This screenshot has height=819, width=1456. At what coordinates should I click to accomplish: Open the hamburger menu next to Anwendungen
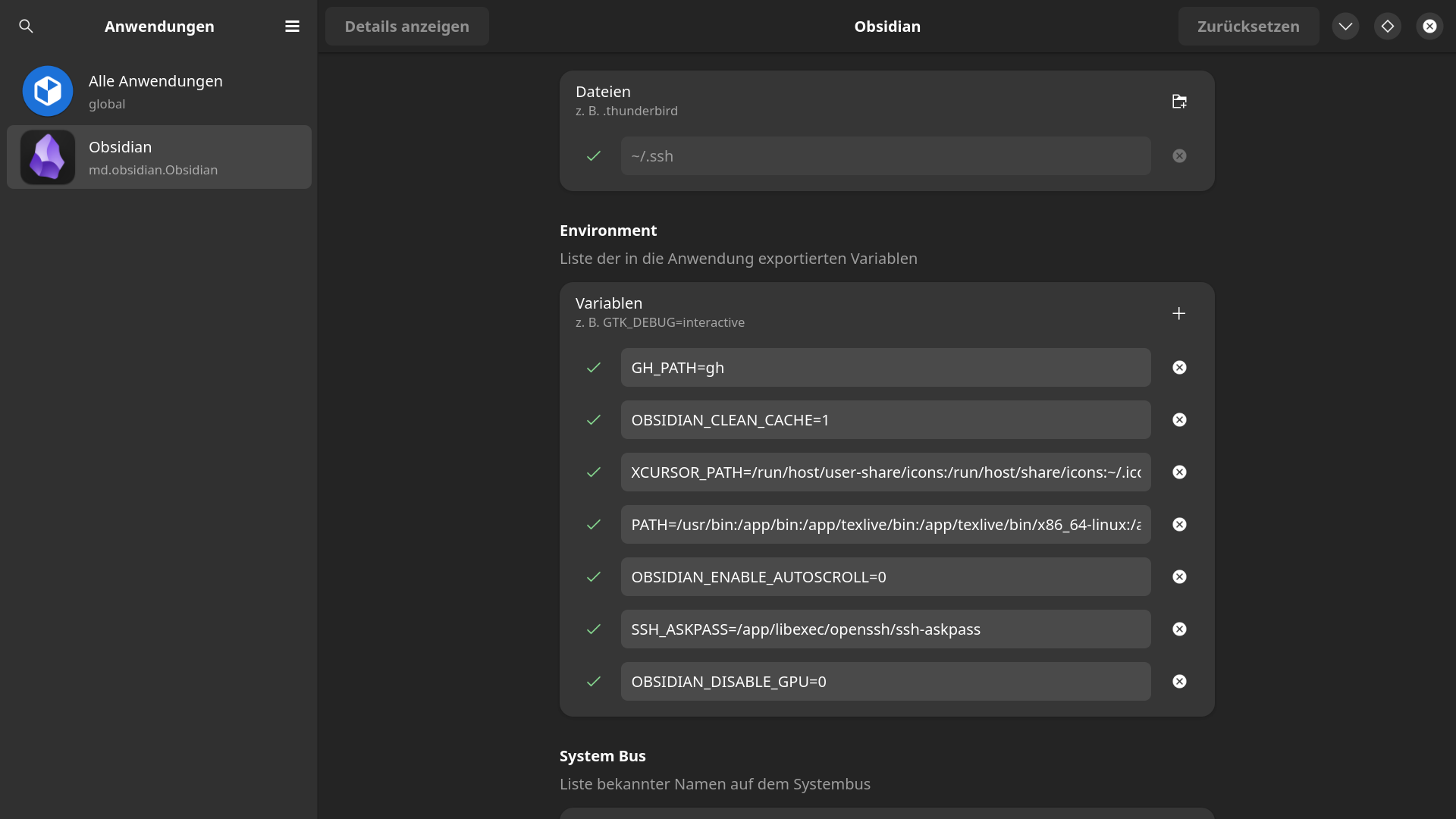[x=292, y=27]
